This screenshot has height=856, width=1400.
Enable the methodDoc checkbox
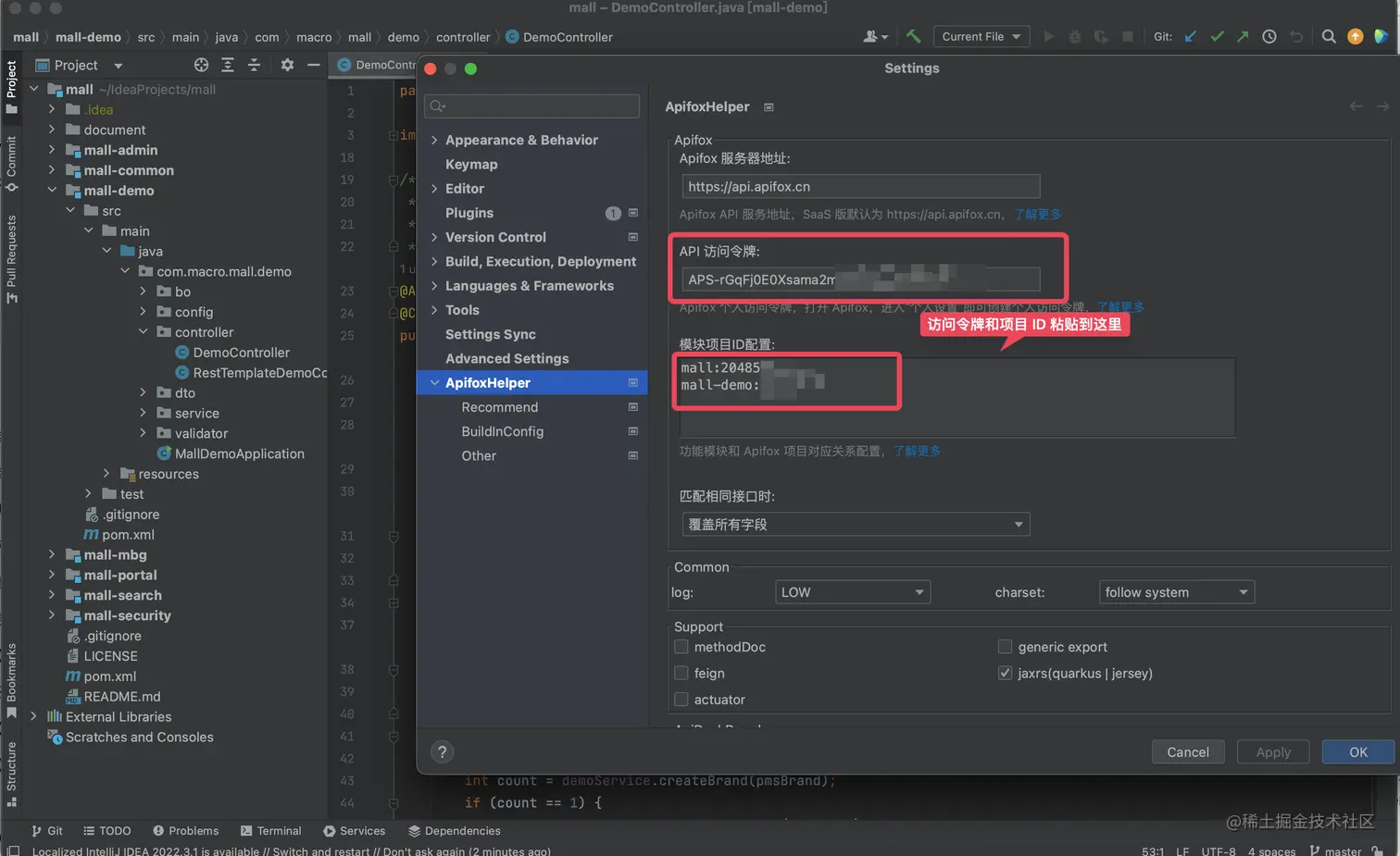coord(681,647)
